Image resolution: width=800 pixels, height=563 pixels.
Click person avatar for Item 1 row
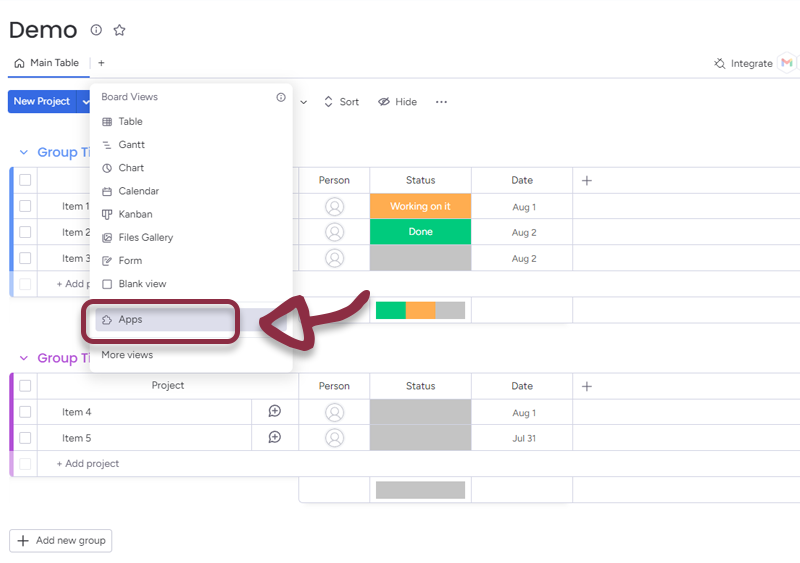coord(334,207)
